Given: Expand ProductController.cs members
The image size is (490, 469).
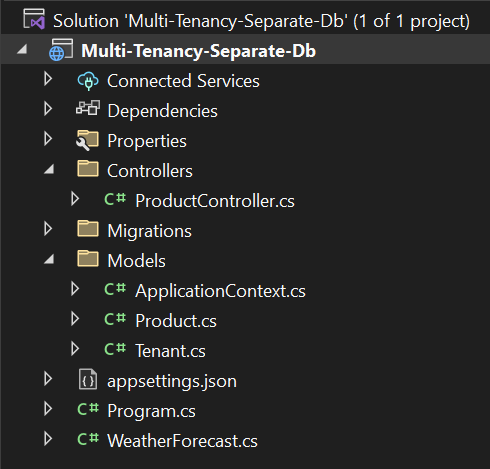Looking at the screenshot, I should [75, 199].
